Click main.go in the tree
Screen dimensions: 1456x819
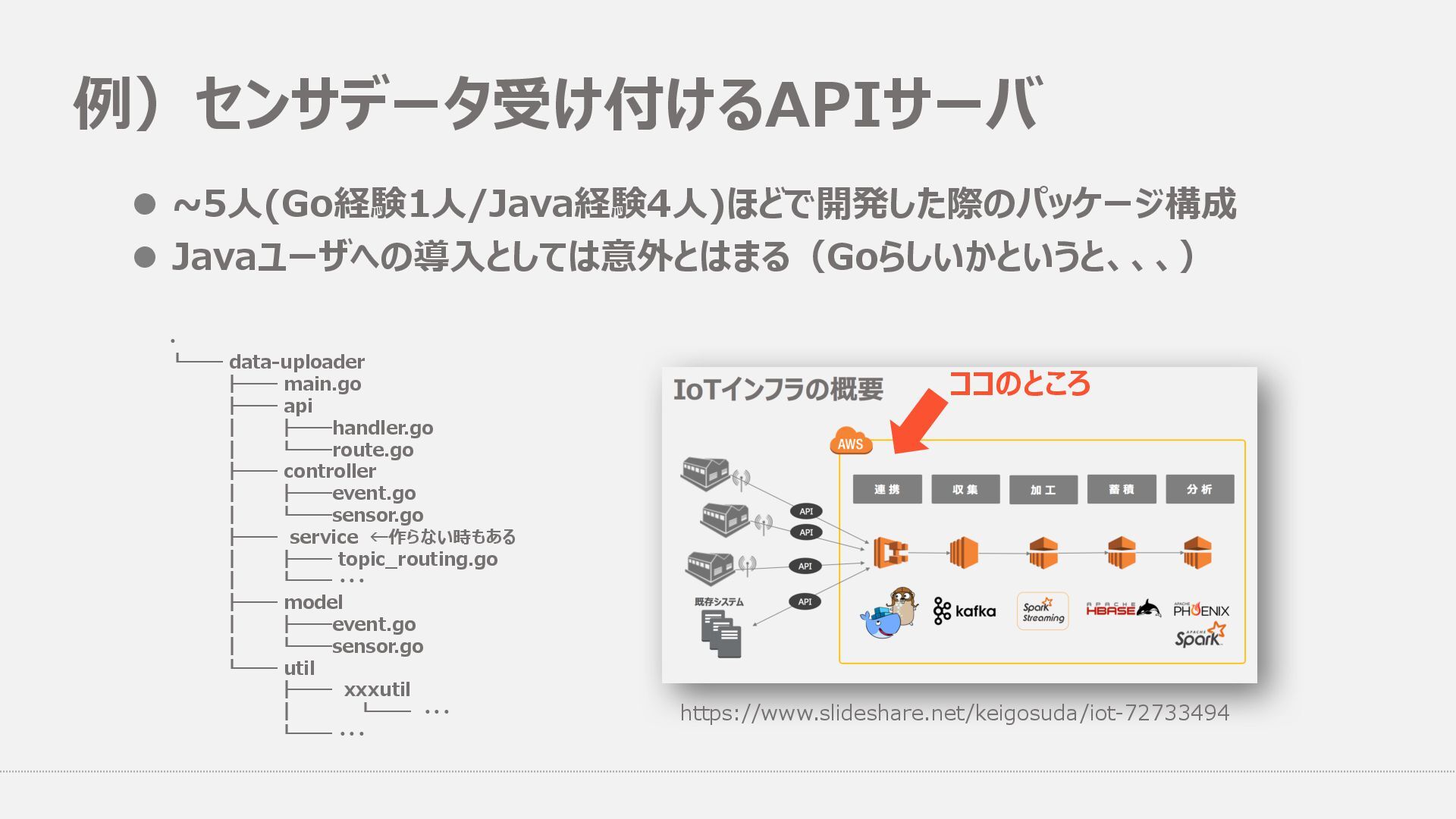click(x=322, y=384)
